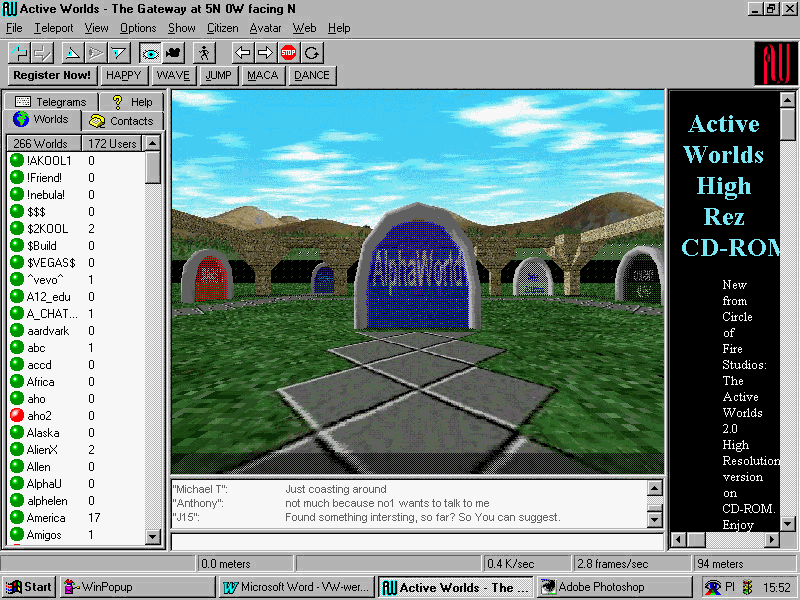Select the America world in the list
The width and height of the screenshot is (800, 600).
(x=77, y=517)
